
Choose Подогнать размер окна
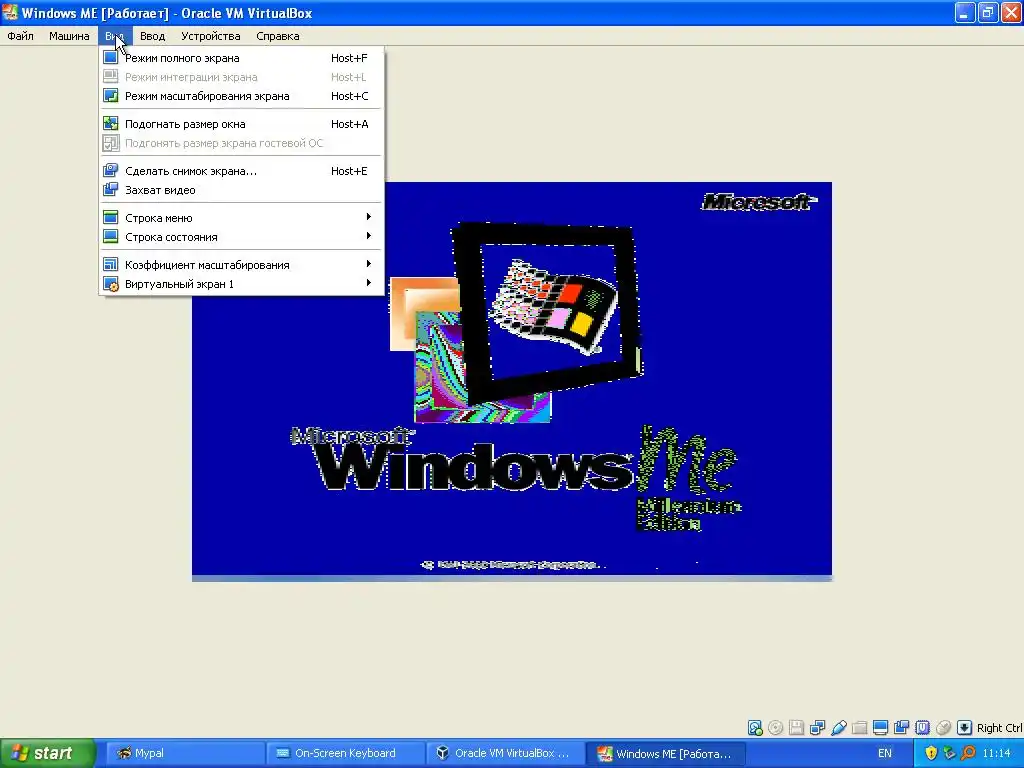click(x=241, y=124)
